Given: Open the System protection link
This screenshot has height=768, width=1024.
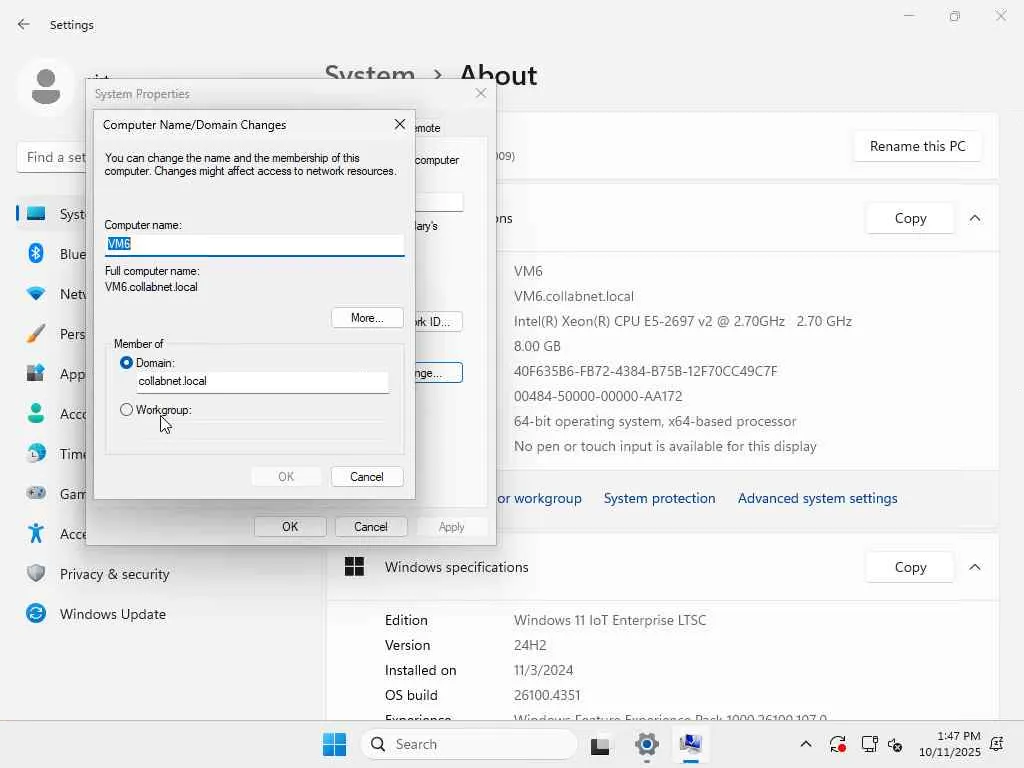Looking at the screenshot, I should coord(659,498).
